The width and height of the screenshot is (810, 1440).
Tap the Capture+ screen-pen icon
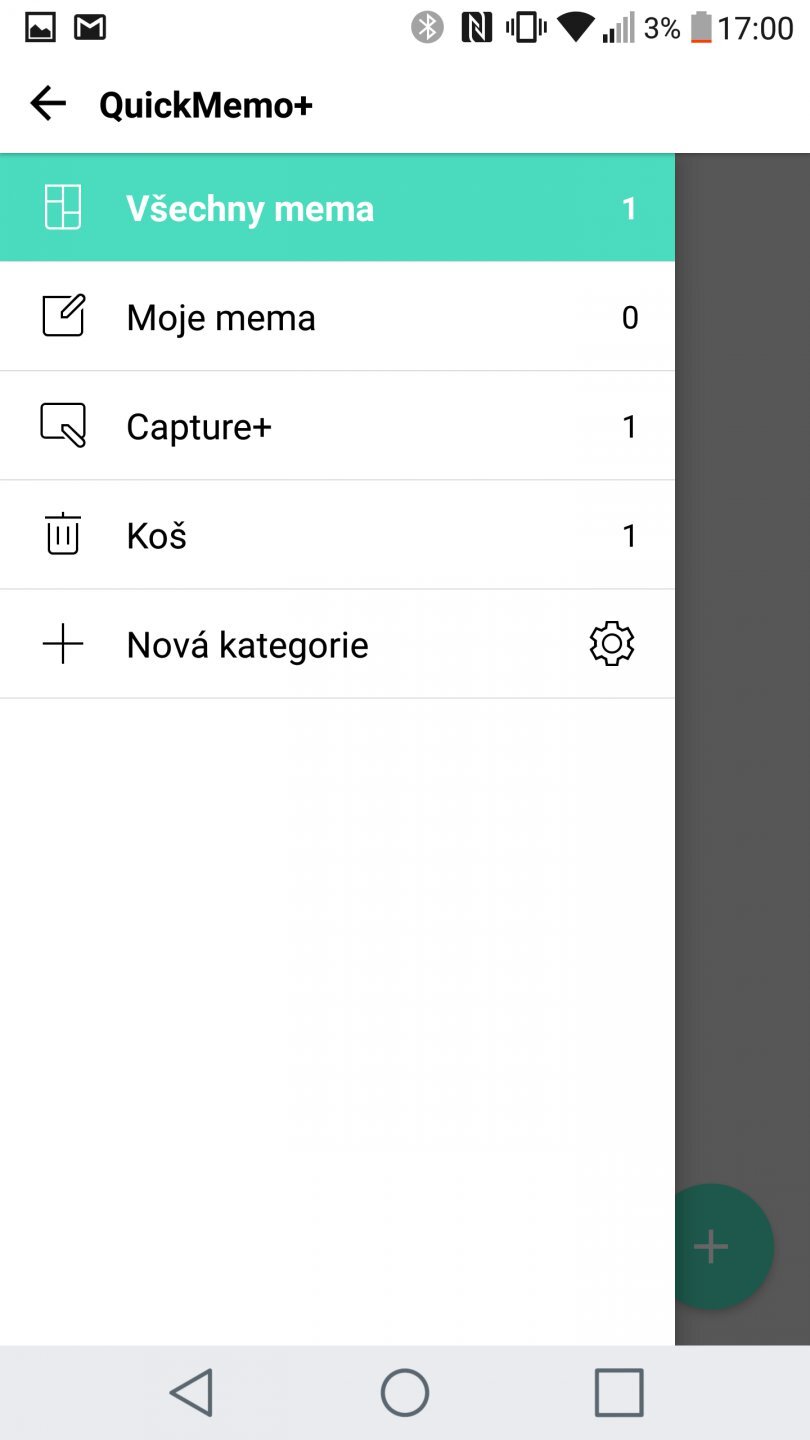pos(63,426)
